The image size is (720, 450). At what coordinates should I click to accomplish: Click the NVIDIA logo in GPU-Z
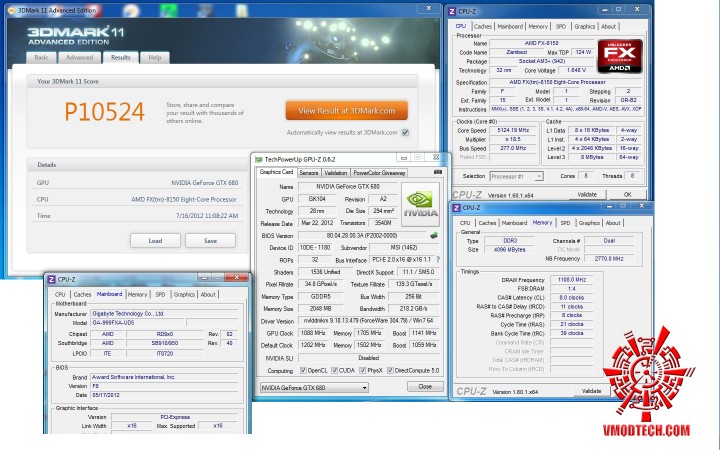click(420, 204)
